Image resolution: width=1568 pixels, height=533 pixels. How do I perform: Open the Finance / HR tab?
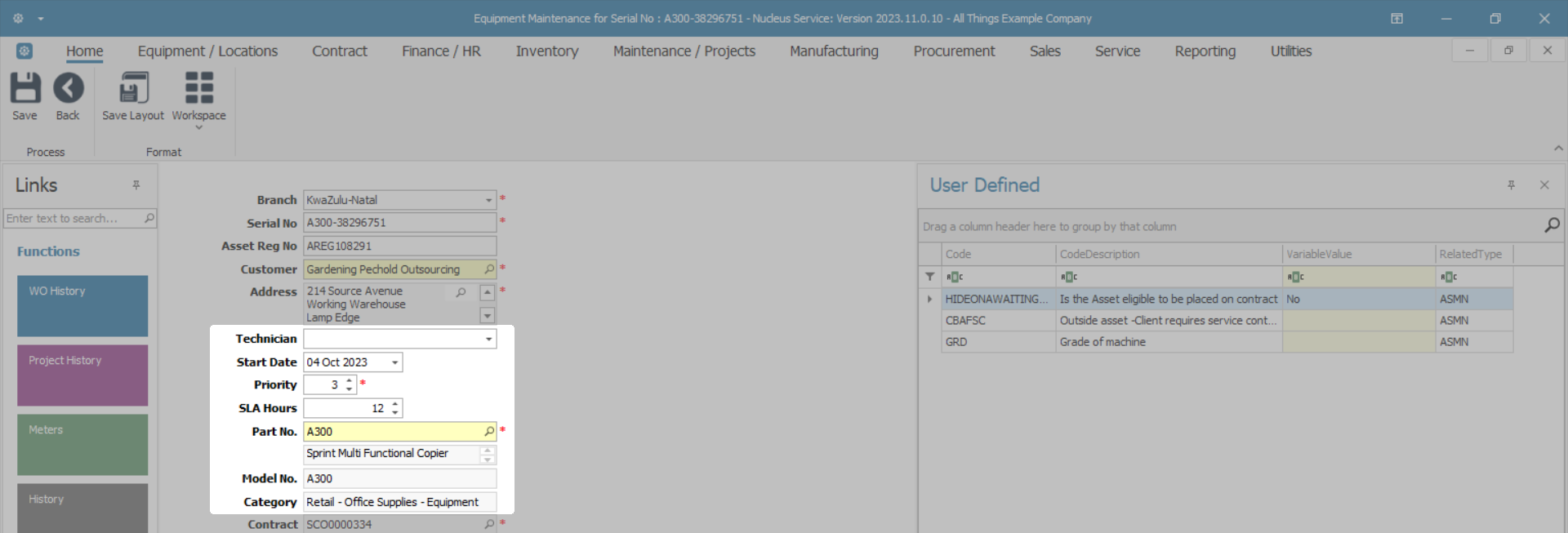(441, 51)
